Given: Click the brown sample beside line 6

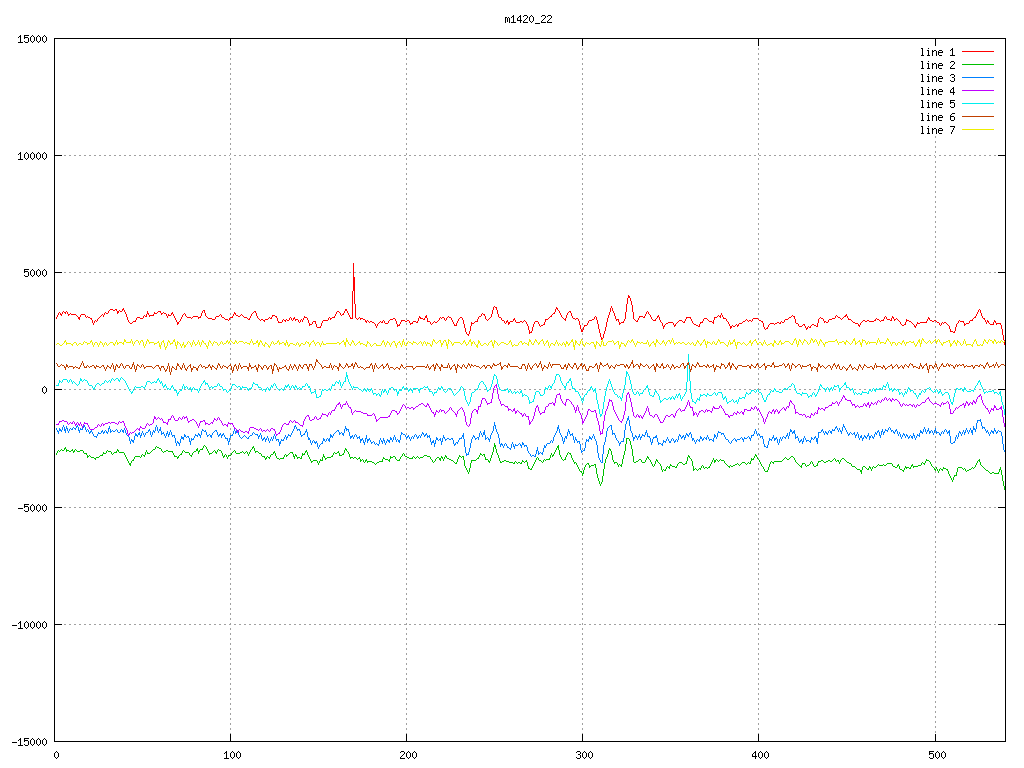Looking at the screenshot, I should tap(978, 117).
